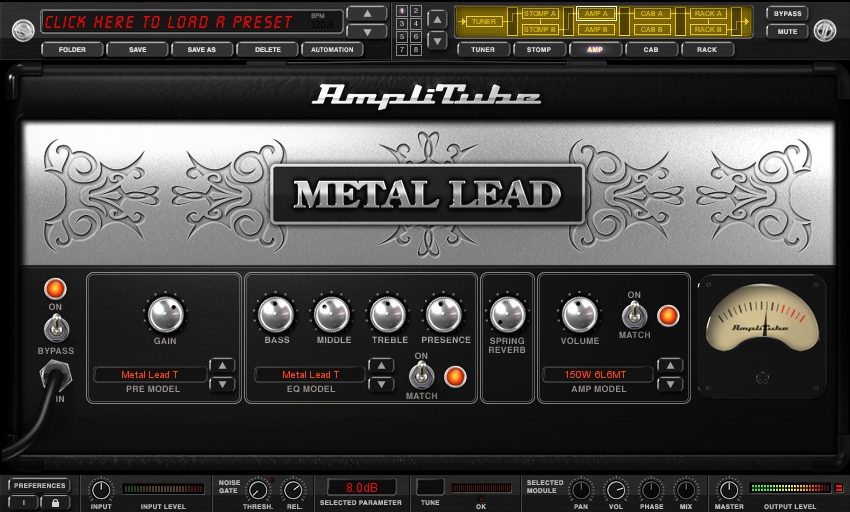Select the TUNER block in the signal chain

click(x=484, y=22)
